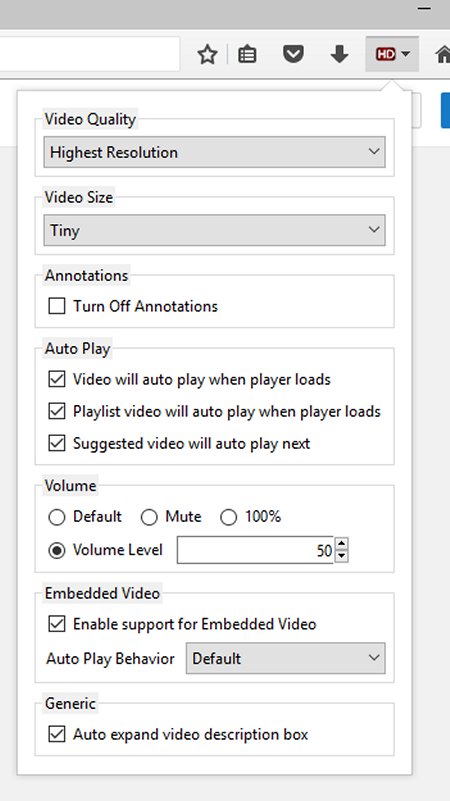This screenshot has width=450, height=801.
Task: Expand the Video Size Tiny dropdown
Action: coord(215,230)
